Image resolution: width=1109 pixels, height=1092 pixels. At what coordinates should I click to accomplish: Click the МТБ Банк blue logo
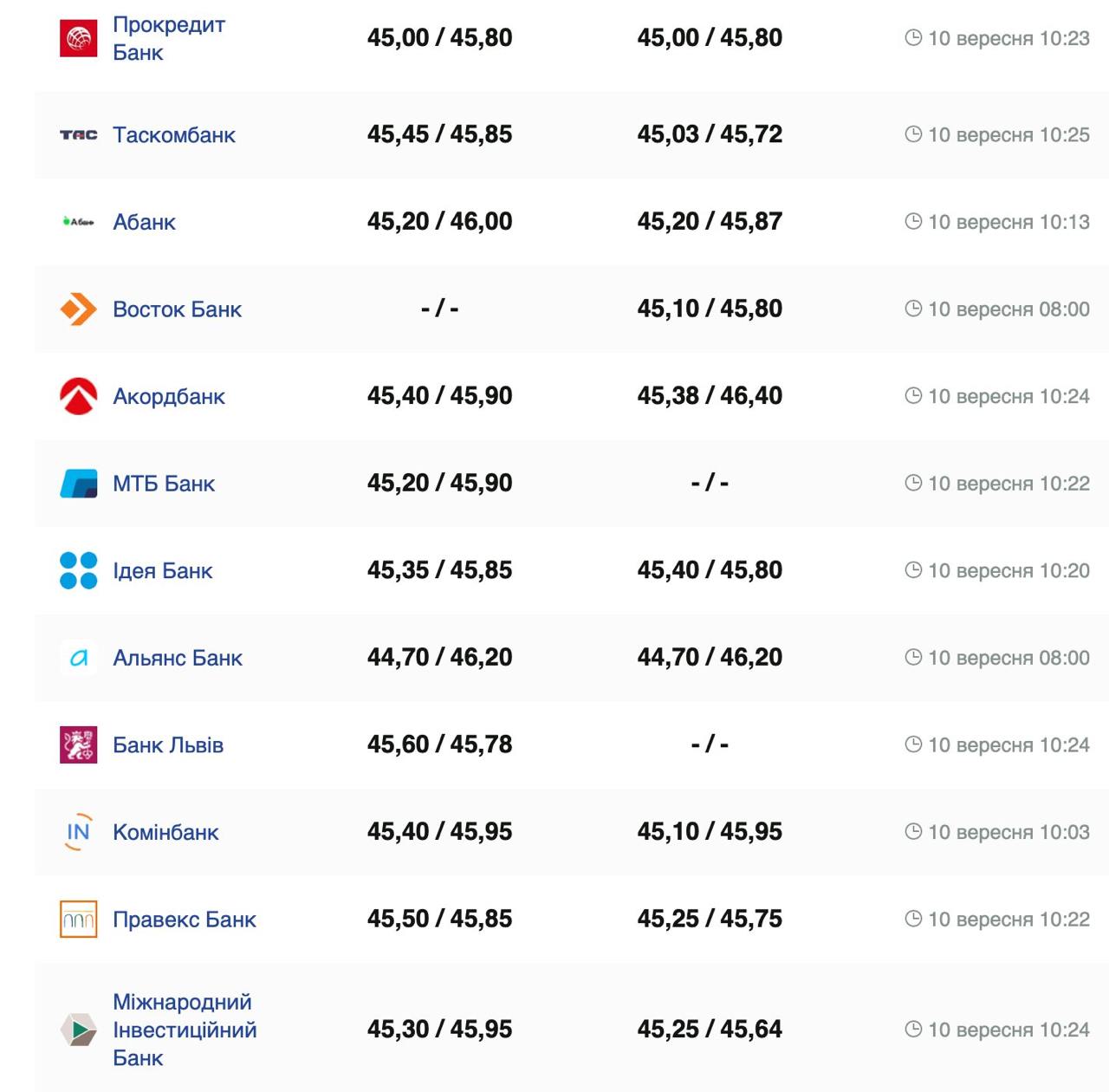click(x=78, y=484)
